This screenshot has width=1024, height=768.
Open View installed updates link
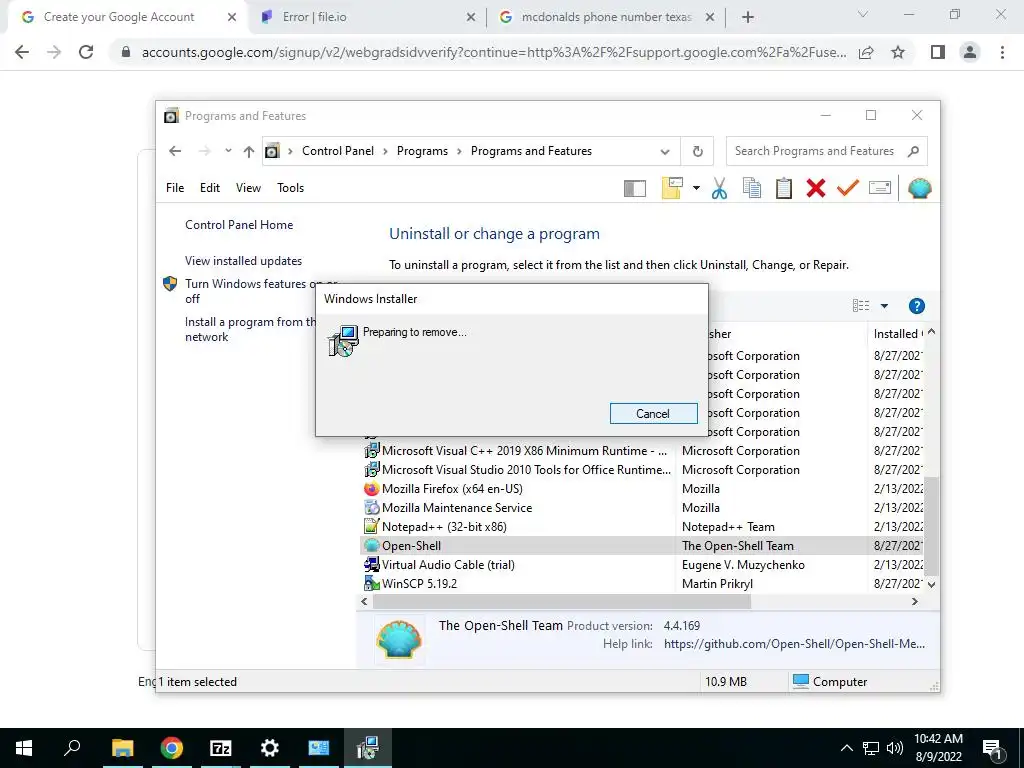point(244,261)
